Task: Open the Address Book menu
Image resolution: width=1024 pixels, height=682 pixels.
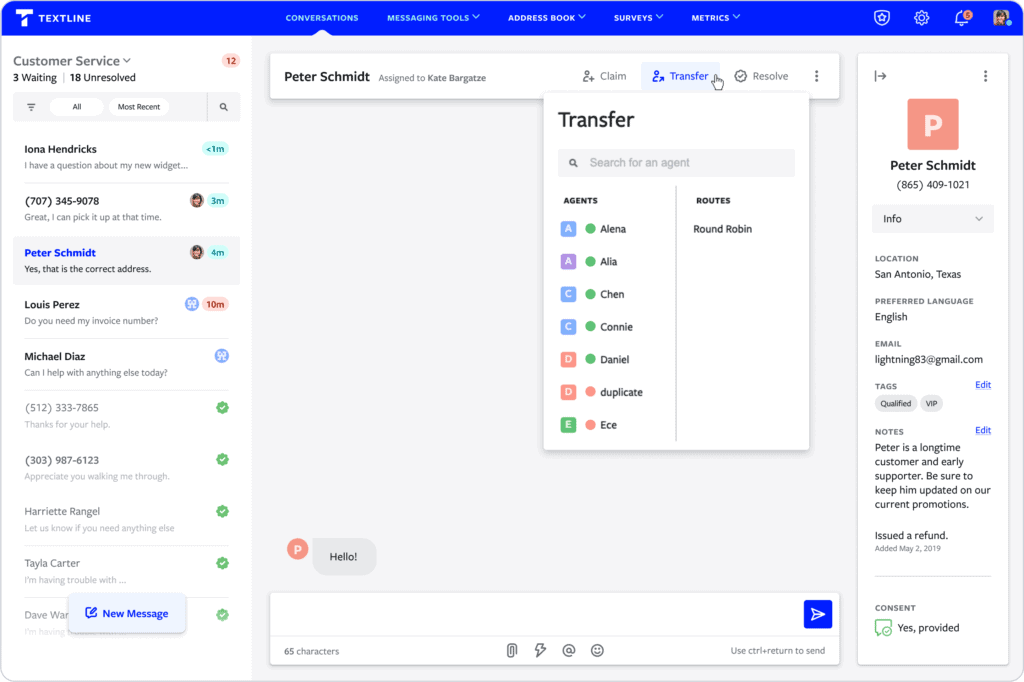Action: point(546,17)
